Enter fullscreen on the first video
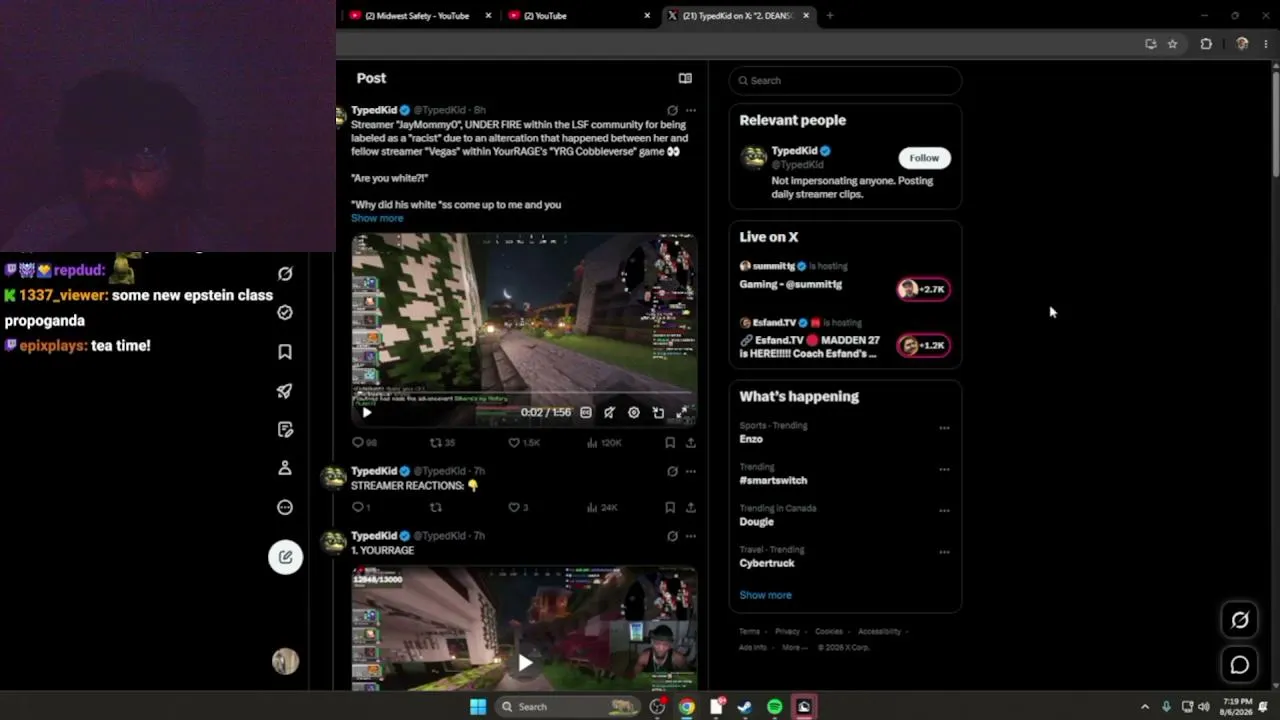 point(682,412)
